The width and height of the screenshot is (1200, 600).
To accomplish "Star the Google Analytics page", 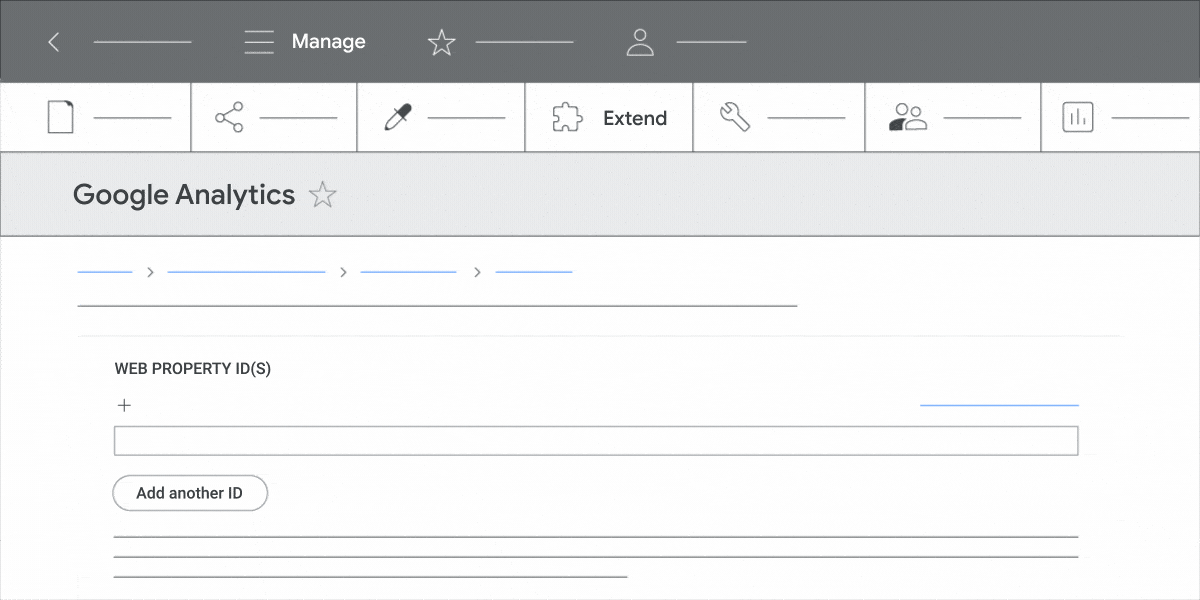I will [x=322, y=195].
